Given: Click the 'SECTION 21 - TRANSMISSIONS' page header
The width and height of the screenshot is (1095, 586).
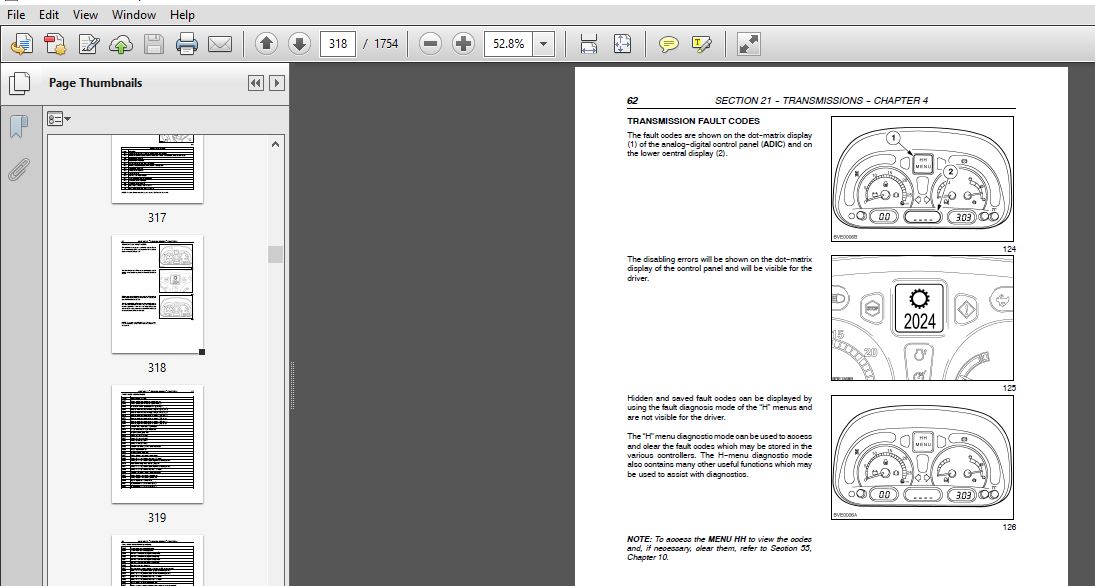Looking at the screenshot, I should point(821,101).
